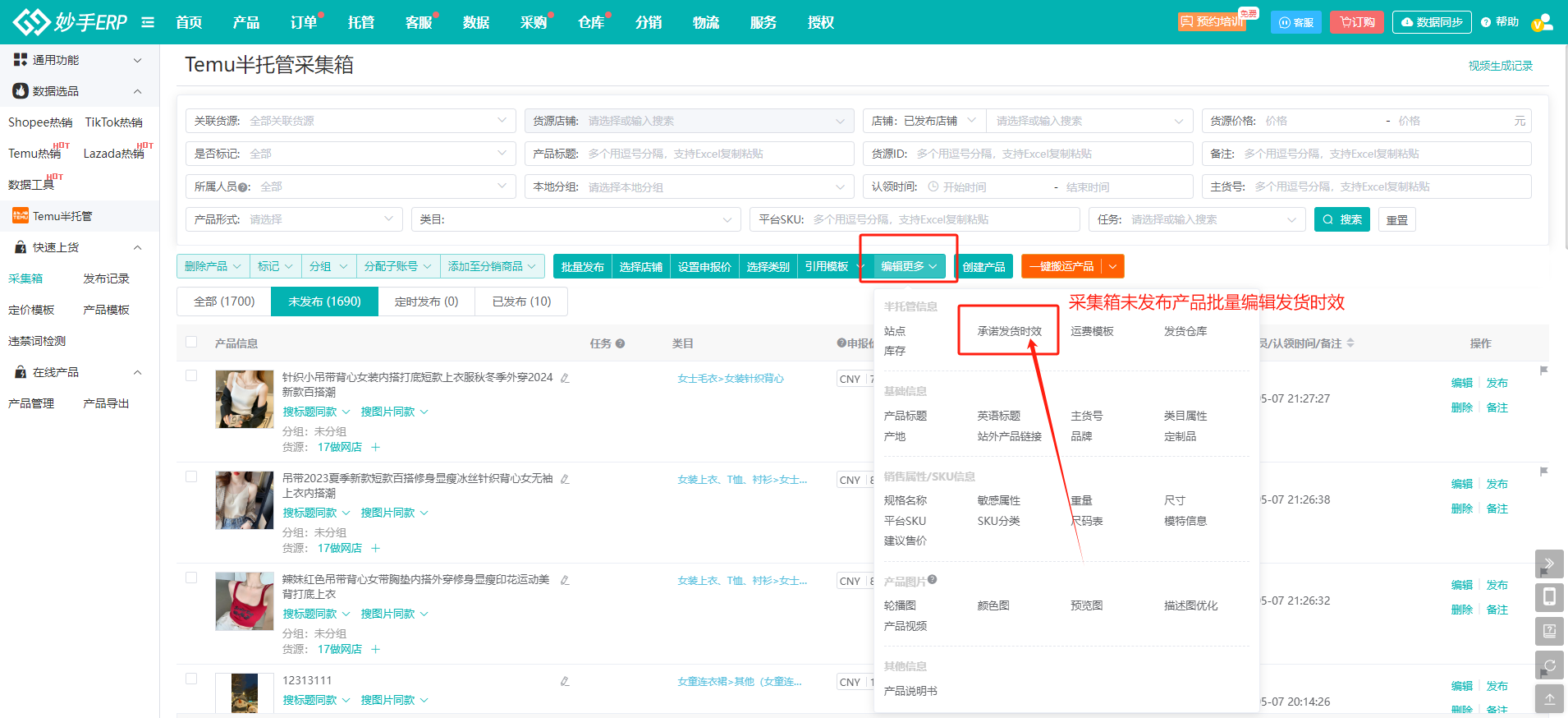Expand 搜标题同款 in the first row
The width and height of the screenshot is (1568, 718).
click(x=316, y=412)
